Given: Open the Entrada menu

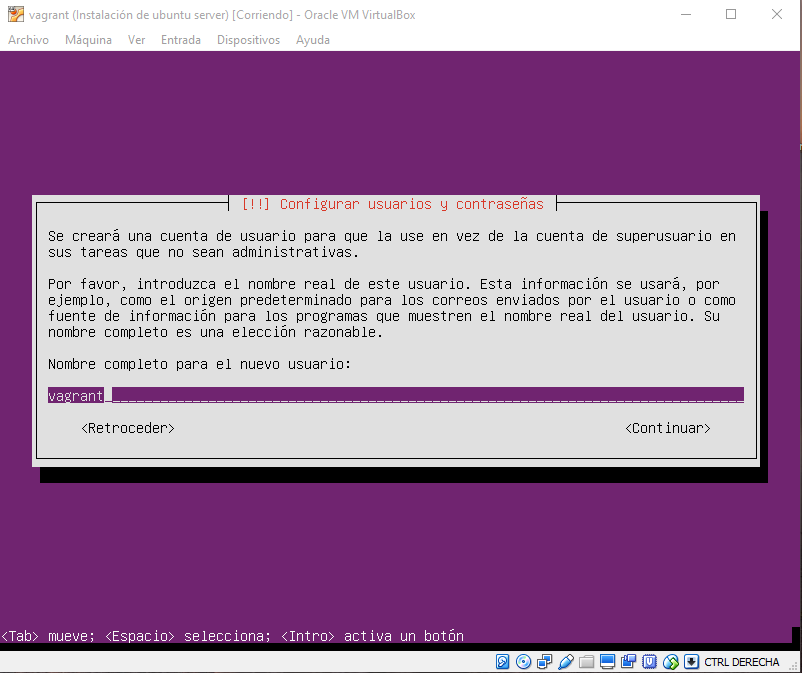Looking at the screenshot, I should (181, 40).
